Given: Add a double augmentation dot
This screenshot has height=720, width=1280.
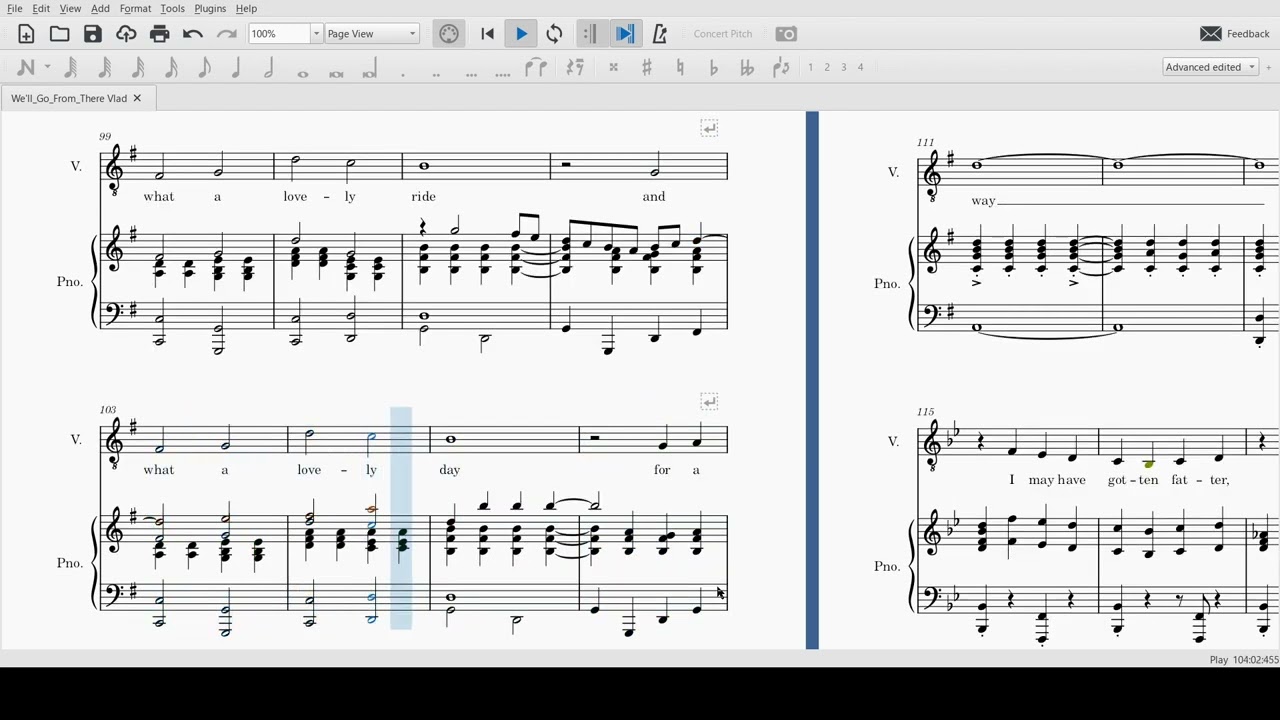Looking at the screenshot, I should tap(436, 73).
